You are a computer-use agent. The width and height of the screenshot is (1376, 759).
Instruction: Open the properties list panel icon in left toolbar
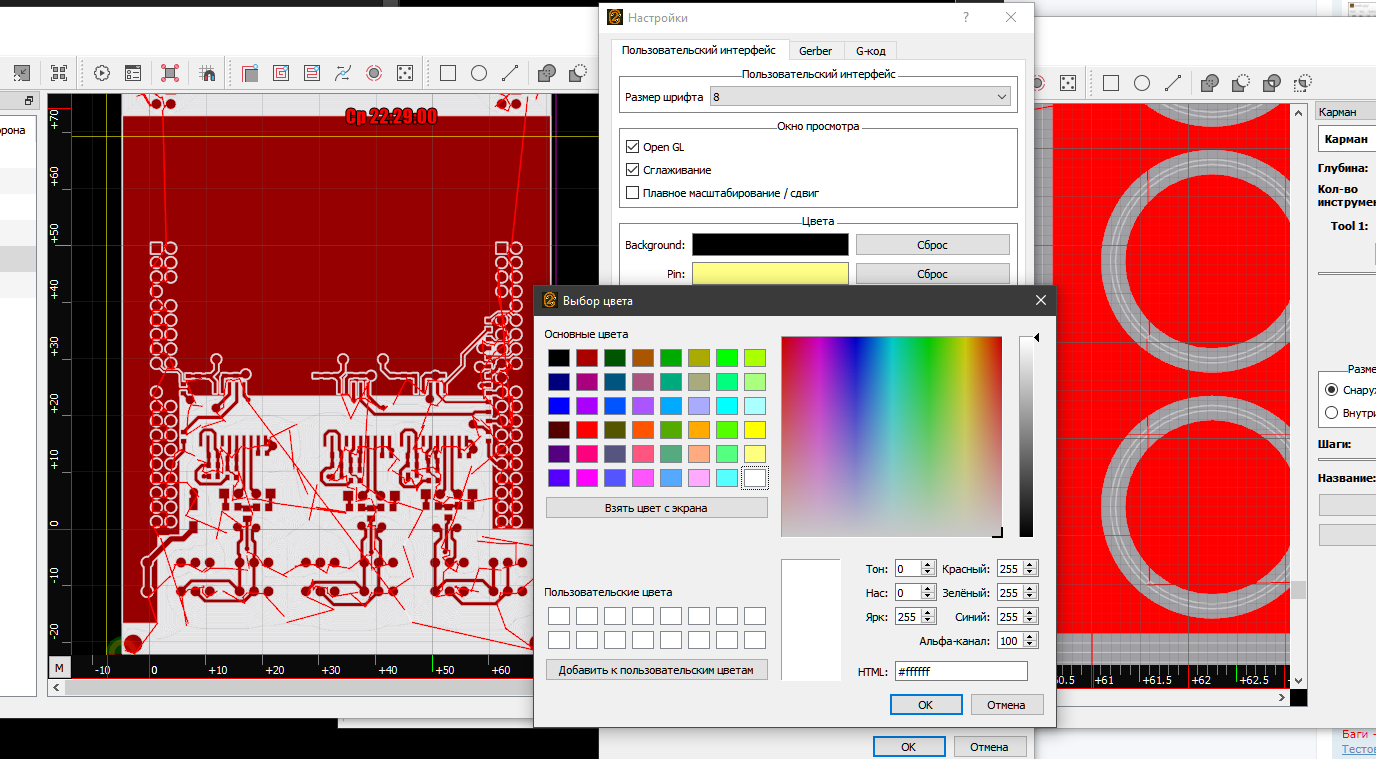tap(133, 73)
